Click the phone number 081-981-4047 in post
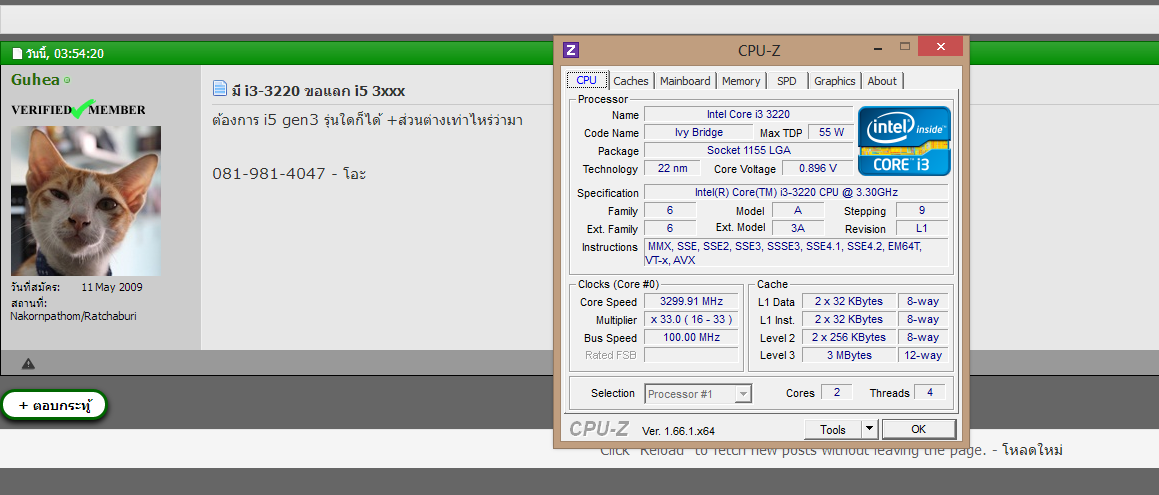The width and height of the screenshot is (1159, 495). 269,174
